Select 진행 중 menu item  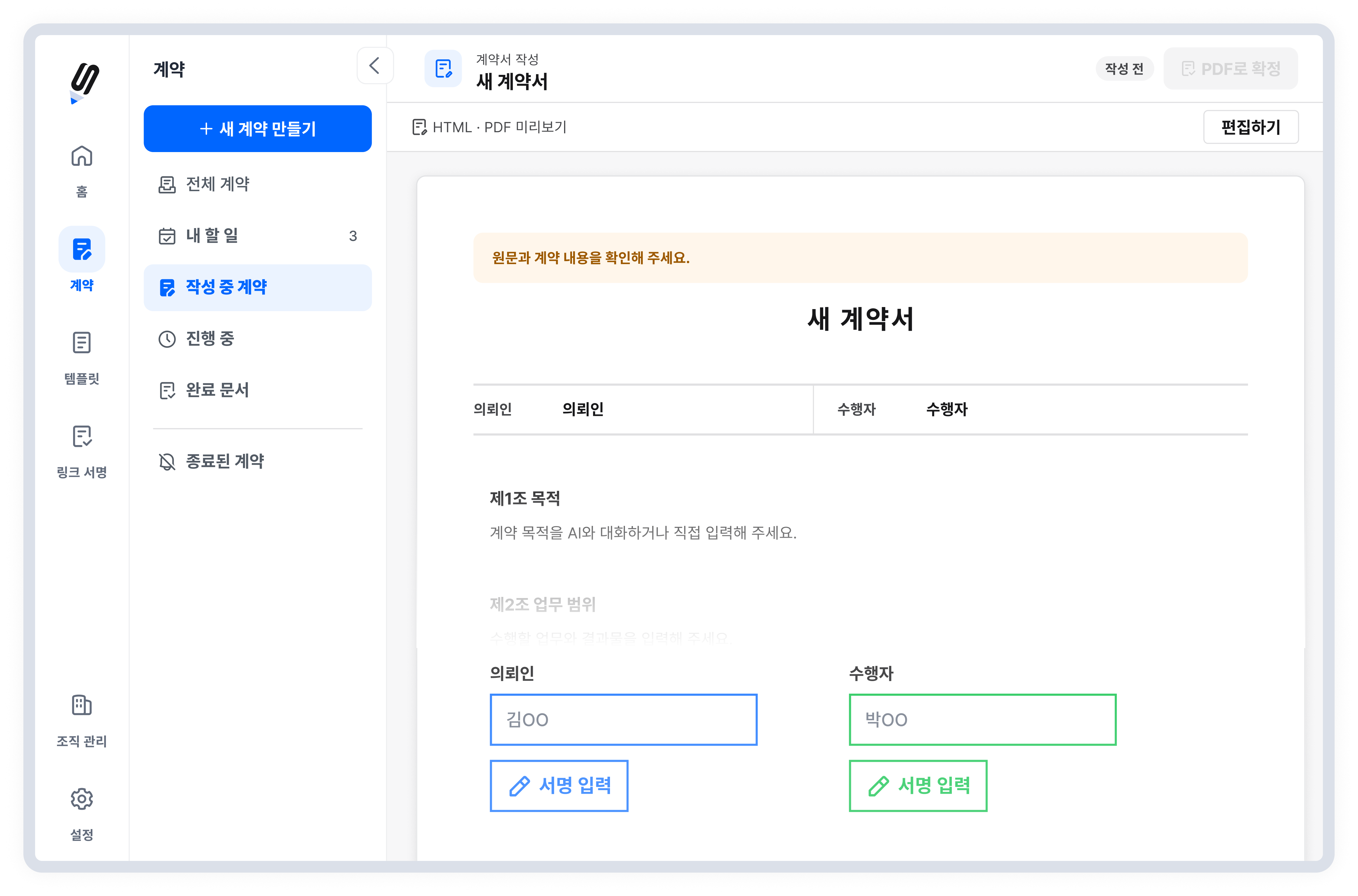pos(258,339)
